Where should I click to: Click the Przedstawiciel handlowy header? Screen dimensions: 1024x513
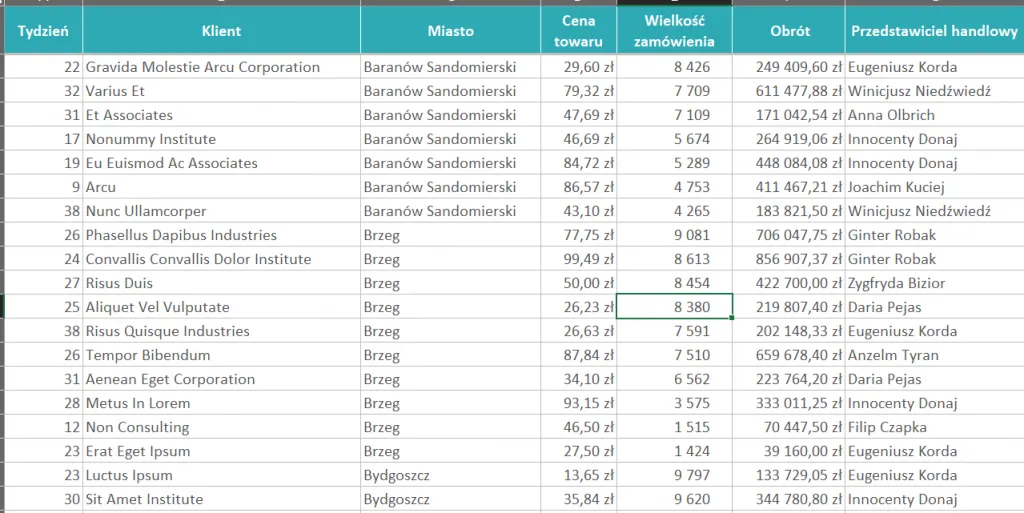click(934, 31)
